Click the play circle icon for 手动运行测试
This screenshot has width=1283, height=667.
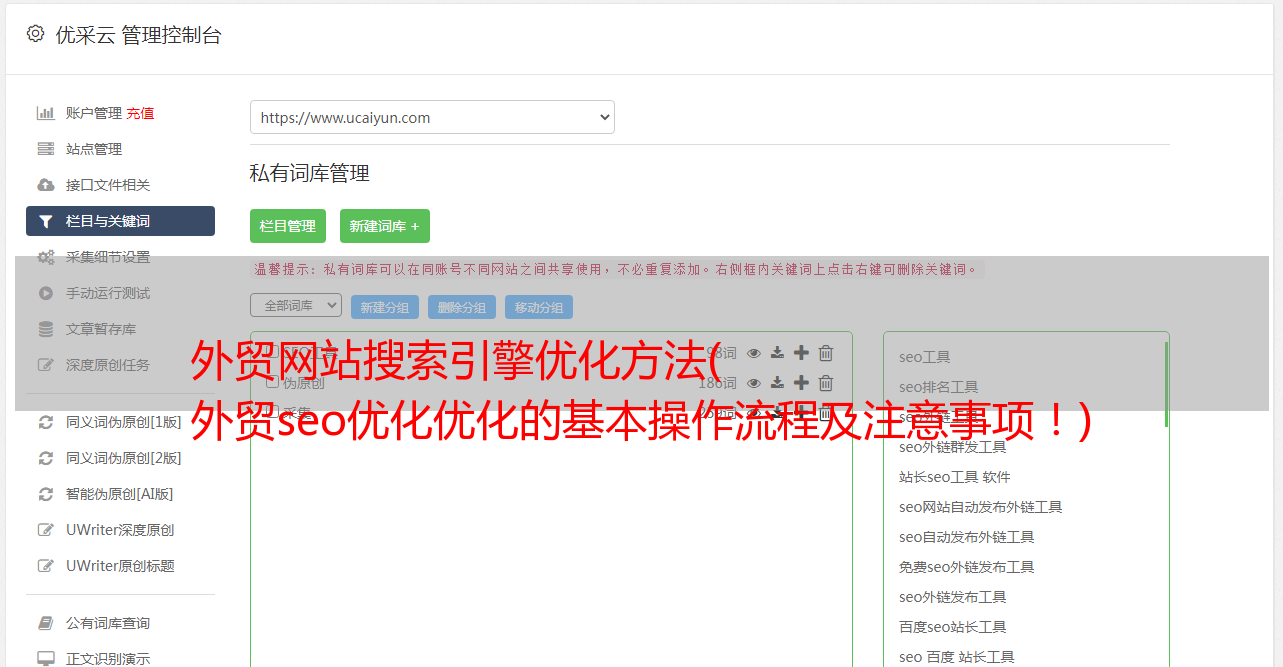click(45, 293)
